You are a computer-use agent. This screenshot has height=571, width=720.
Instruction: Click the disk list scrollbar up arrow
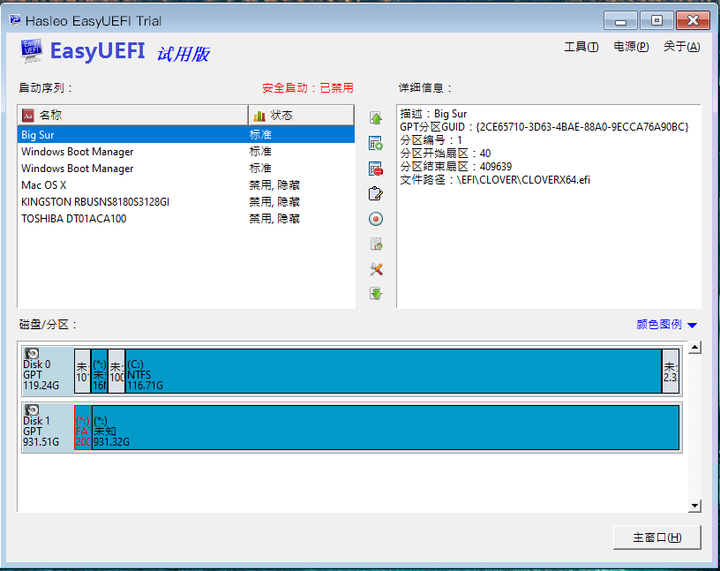click(x=694, y=347)
